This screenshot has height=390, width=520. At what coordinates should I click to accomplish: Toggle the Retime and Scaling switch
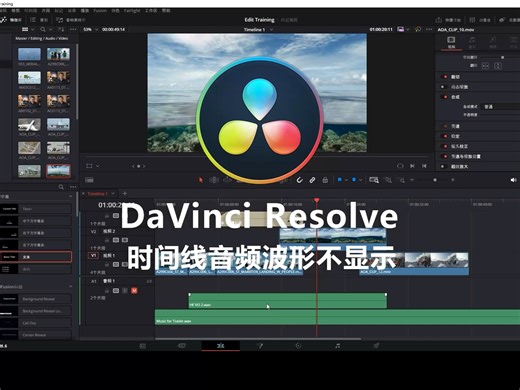445,156
